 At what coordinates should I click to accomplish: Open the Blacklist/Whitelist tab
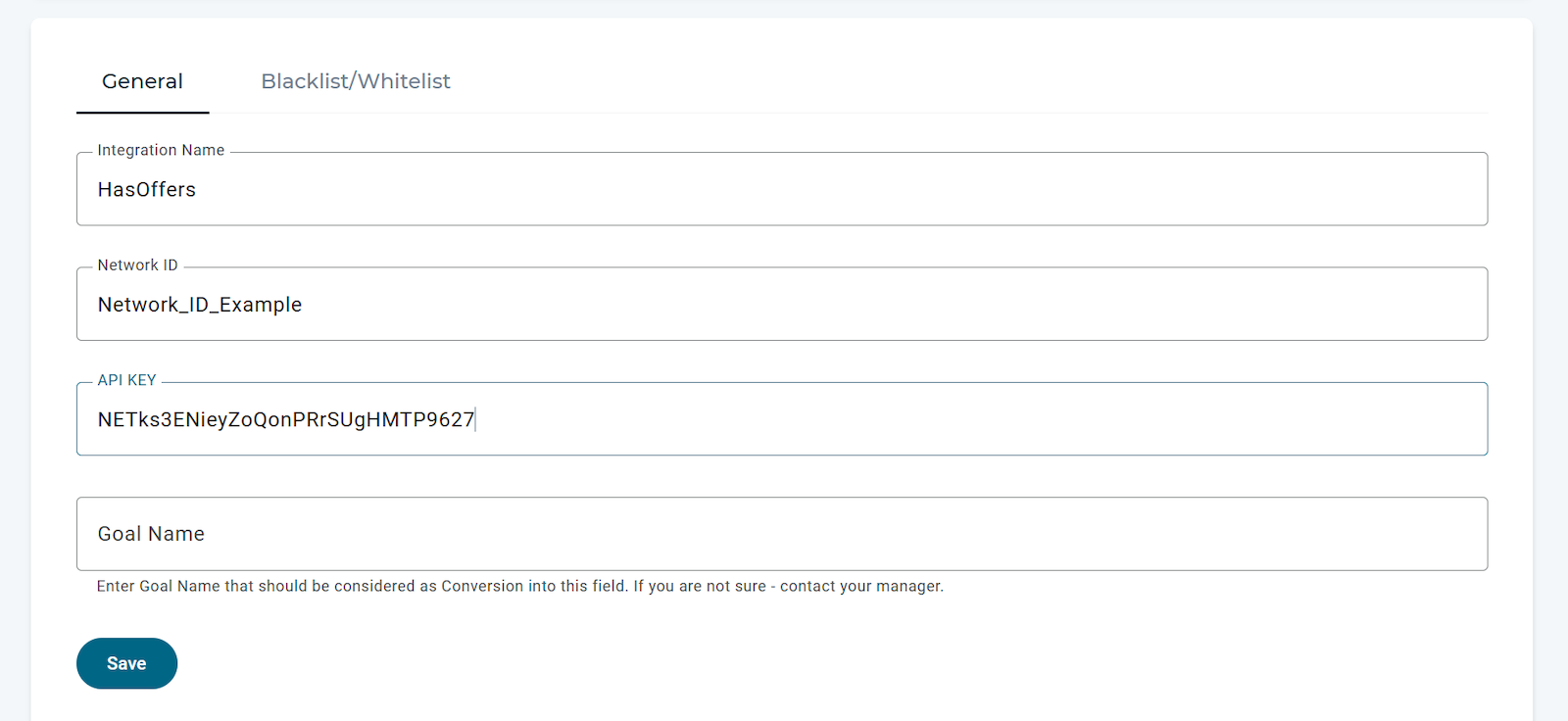[x=356, y=81]
